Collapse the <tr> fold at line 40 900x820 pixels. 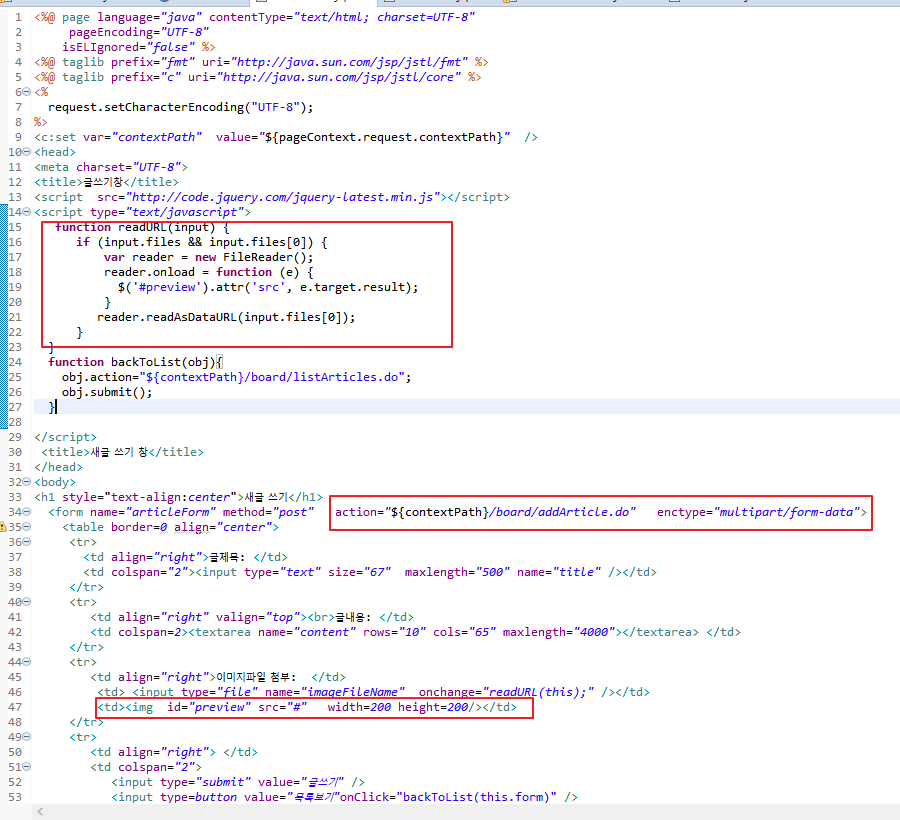(26, 602)
